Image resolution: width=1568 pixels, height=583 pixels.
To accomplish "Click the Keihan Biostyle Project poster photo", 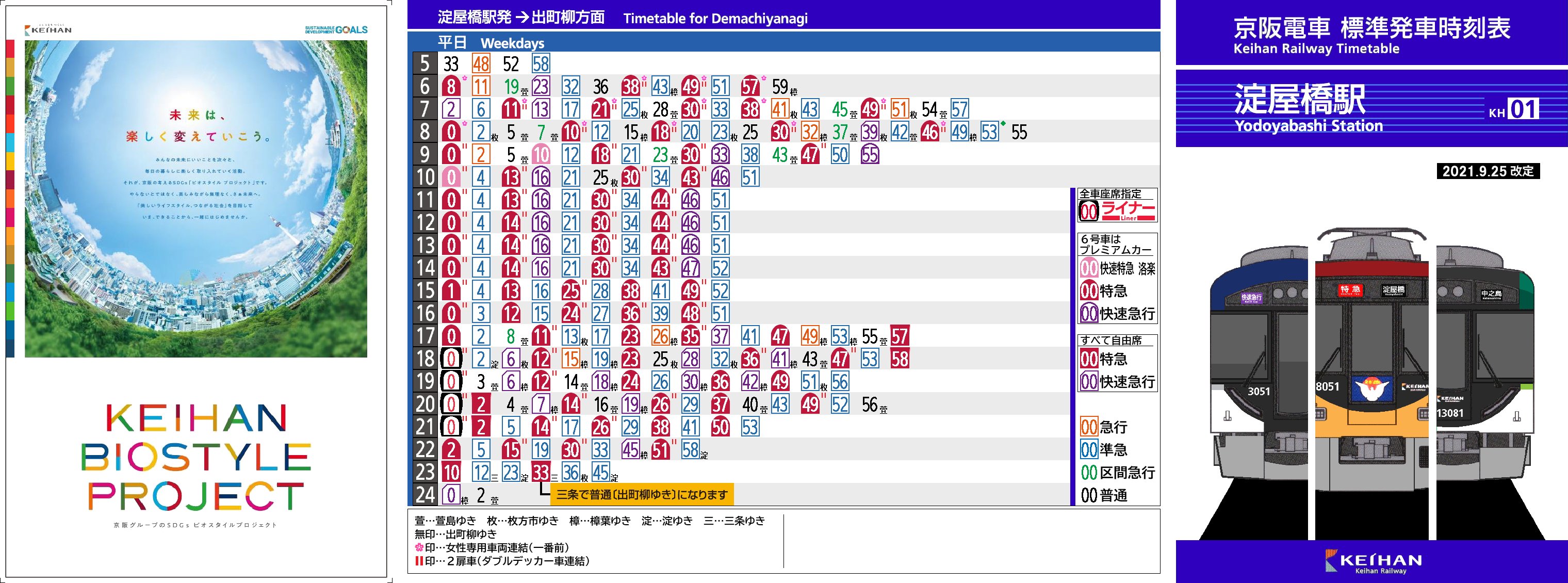I will [196, 199].
